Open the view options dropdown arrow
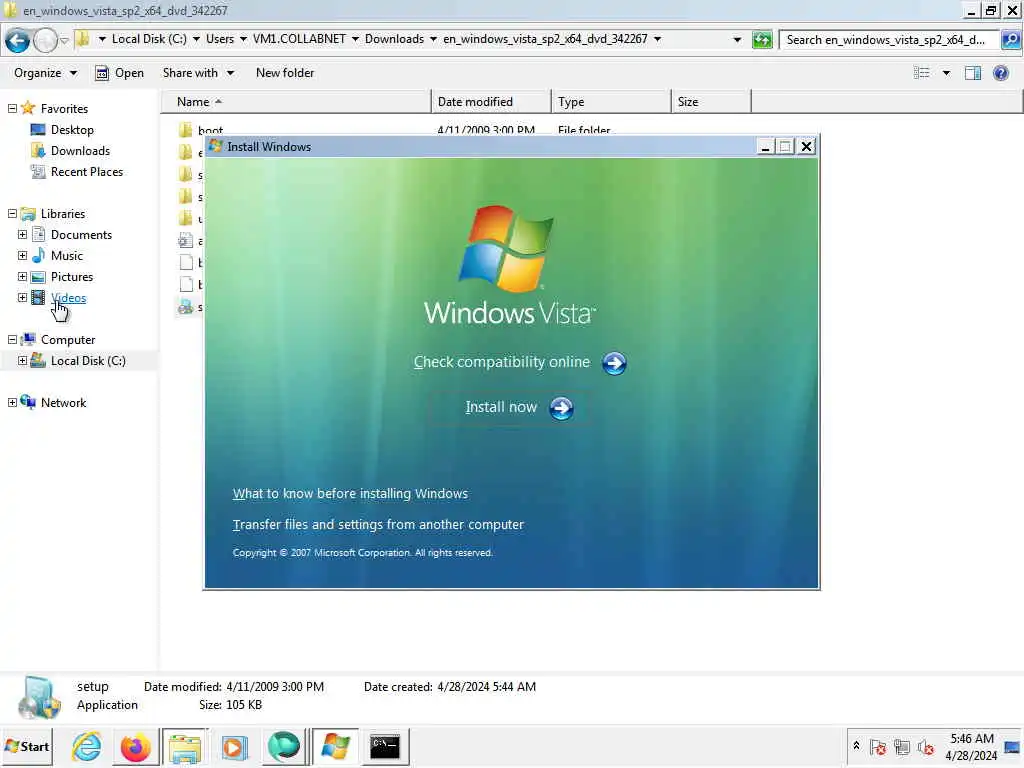 coord(946,73)
